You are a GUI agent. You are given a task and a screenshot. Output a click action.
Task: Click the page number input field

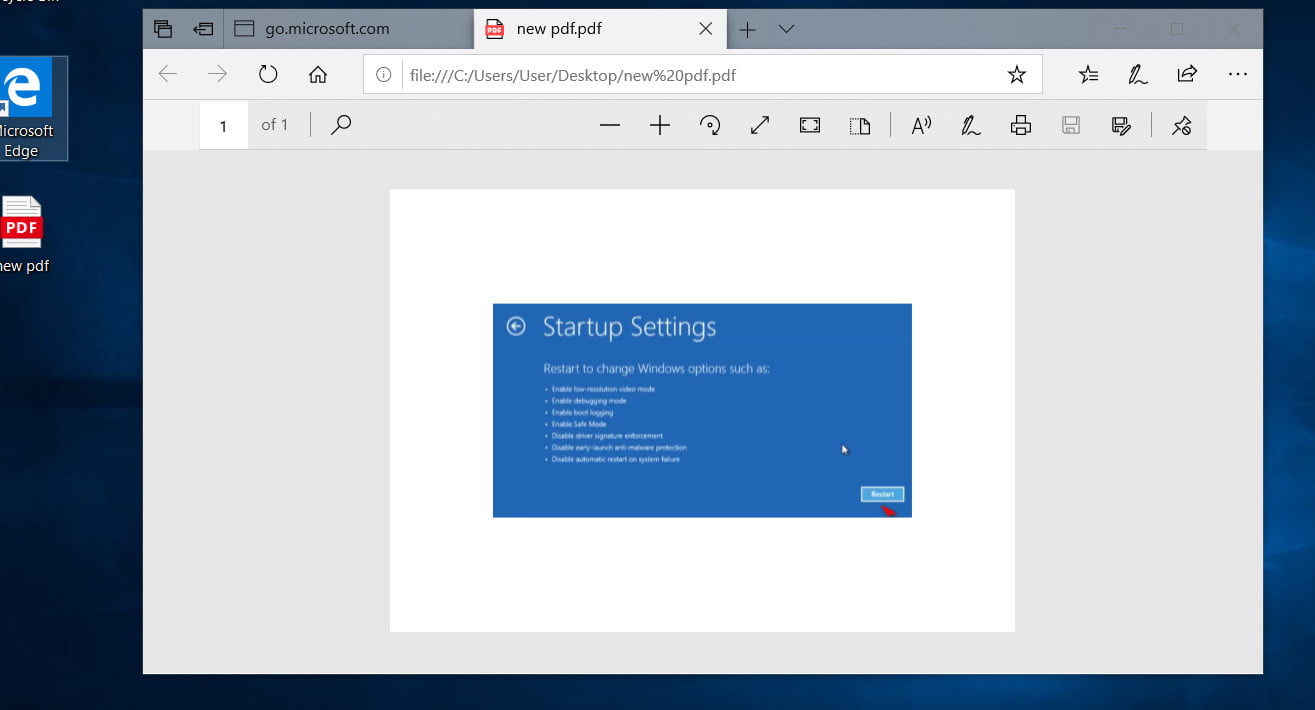pyautogui.click(x=223, y=125)
